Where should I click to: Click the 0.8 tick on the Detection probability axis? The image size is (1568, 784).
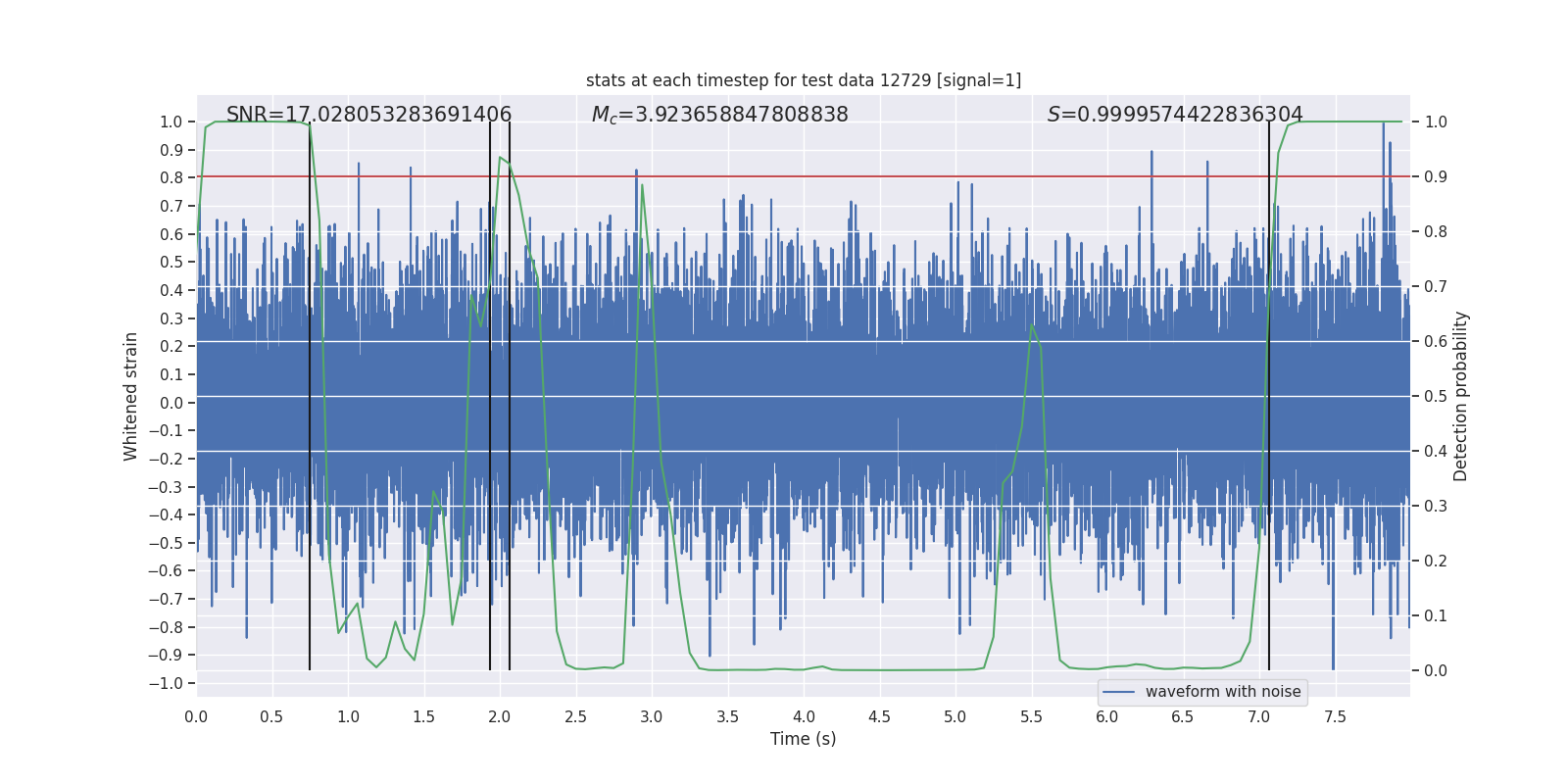pos(1436,232)
